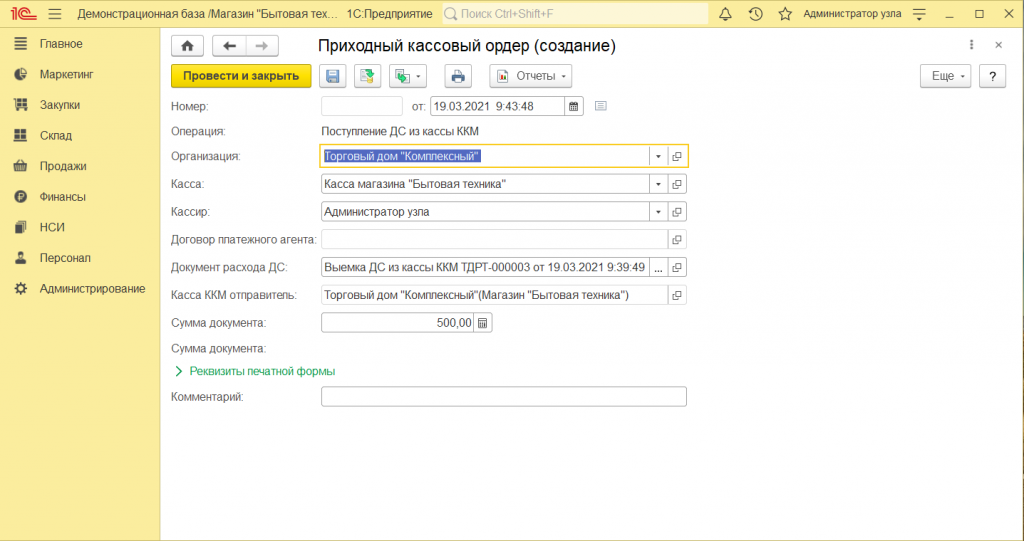Expand the Организация dropdown list
The height and width of the screenshot is (541, 1024).
658,157
